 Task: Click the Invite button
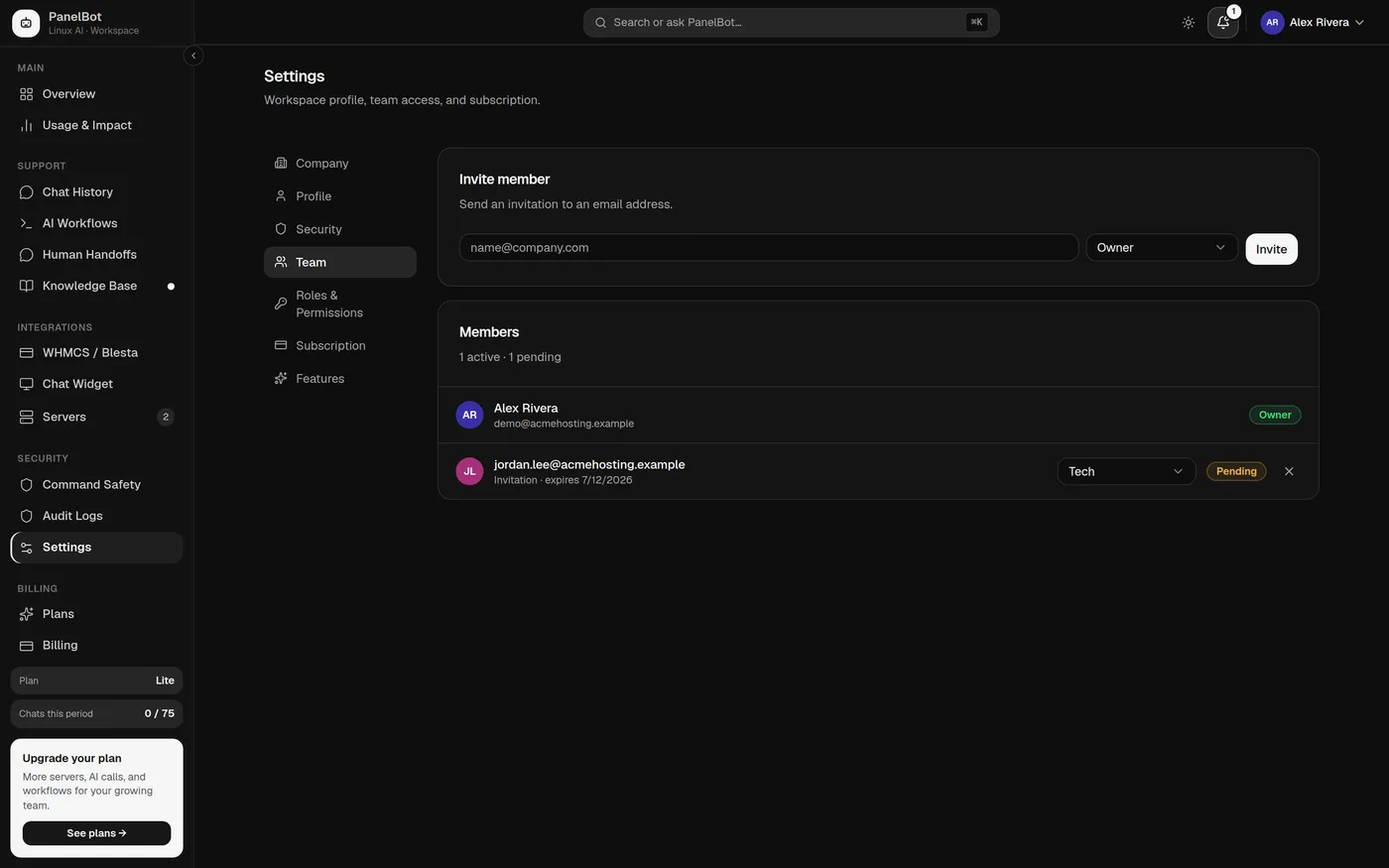pos(1271,249)
